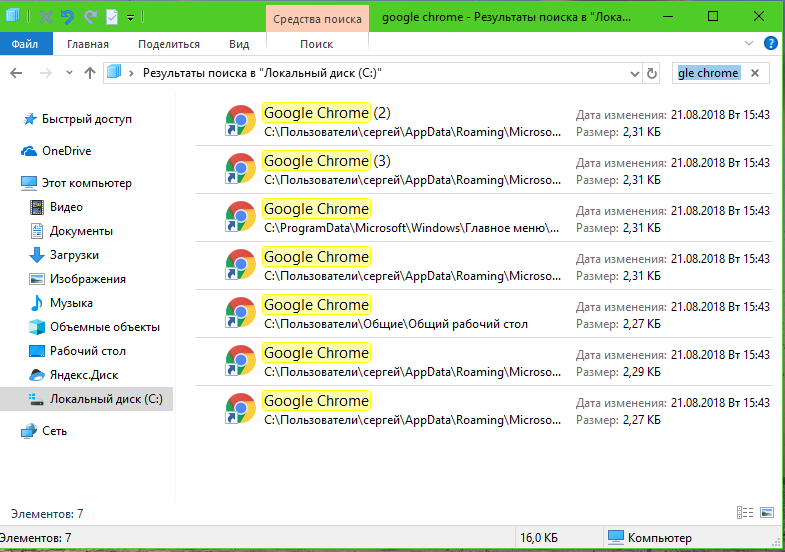
Task: Select the Средства поиска contextual tab
Action: [317, 19]
